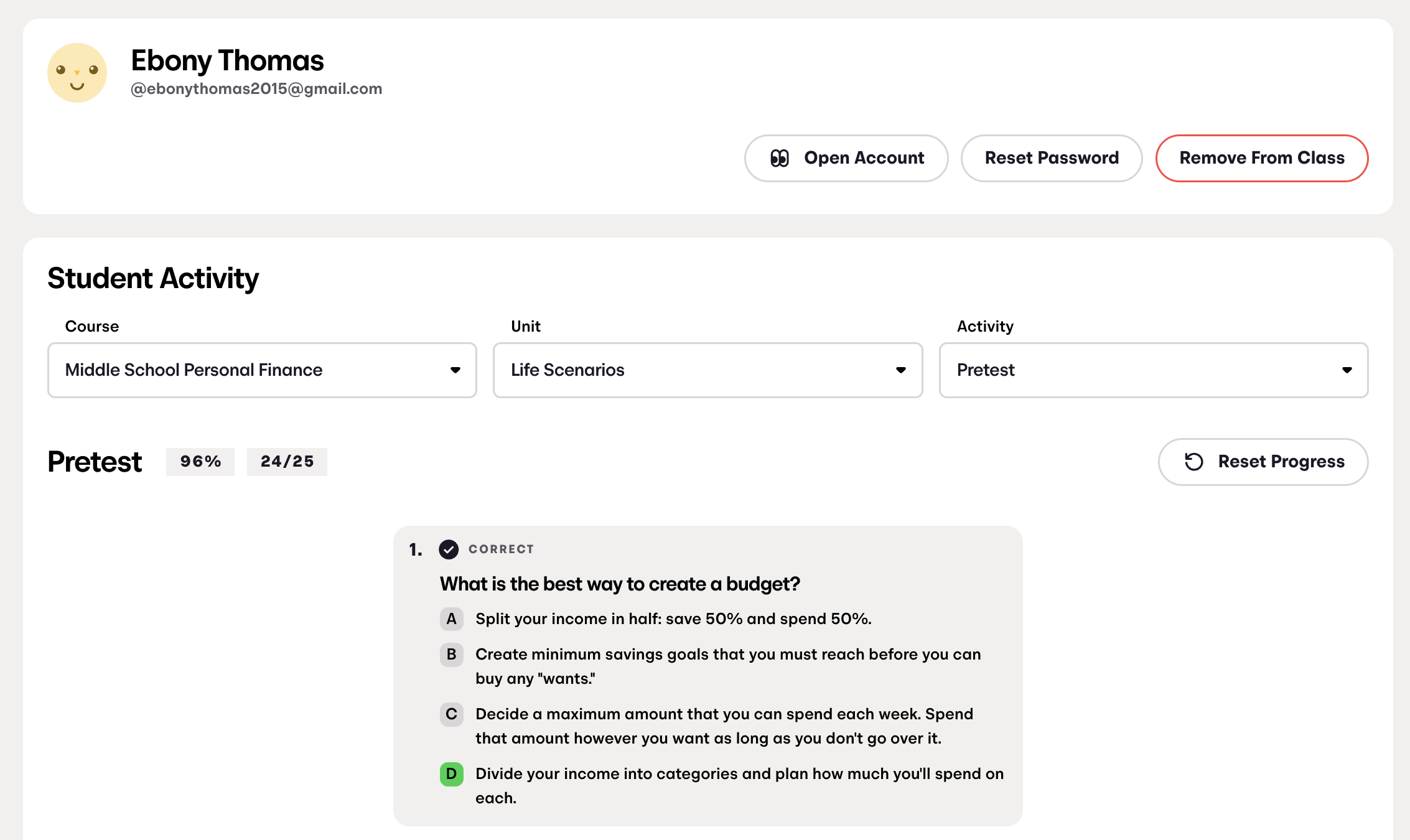Viewport: 1410px width, 840px height.
Task: Select the green answer D badge
Action: (x=452, y=774)
